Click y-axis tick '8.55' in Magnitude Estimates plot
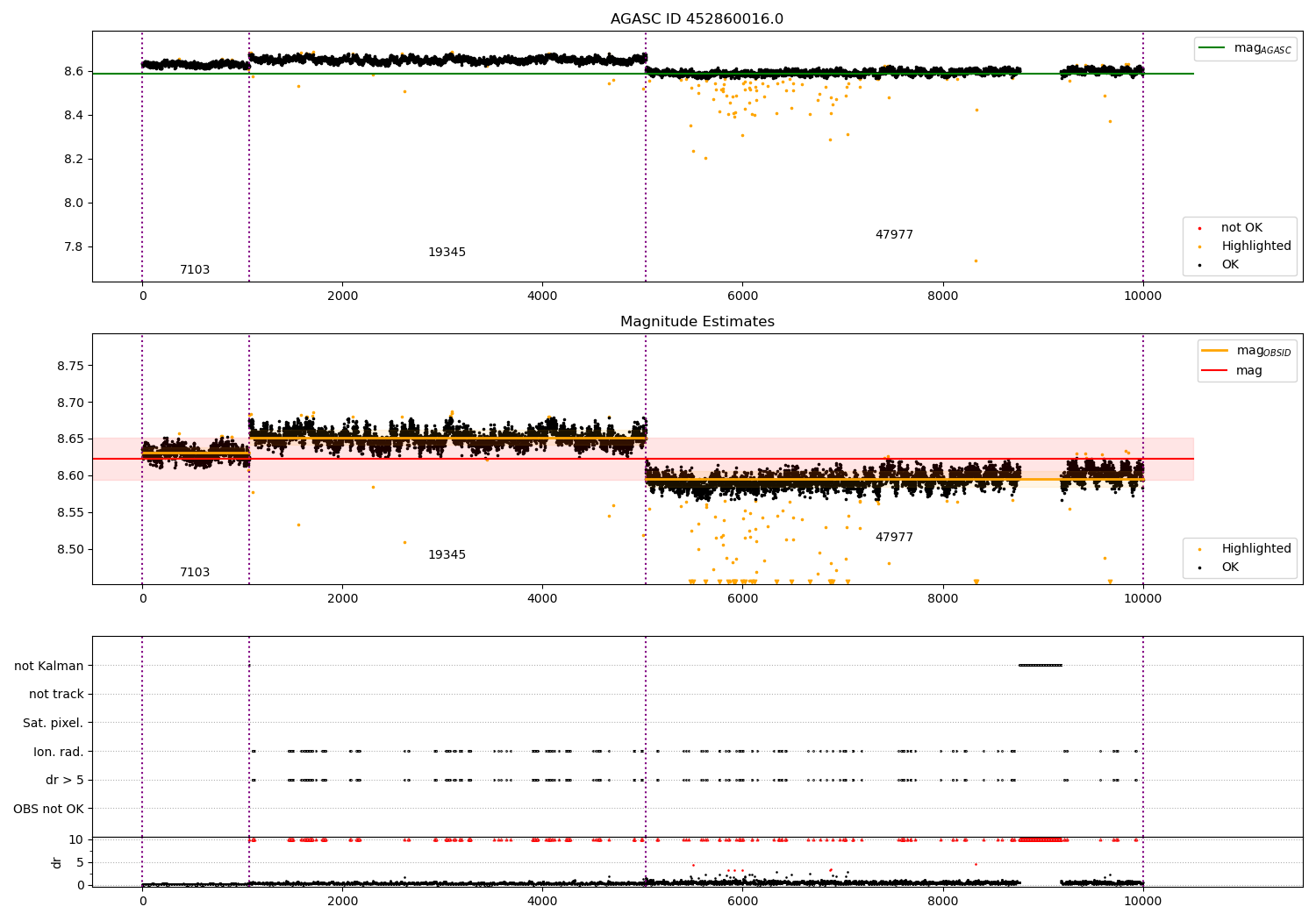The height and width of the screenshot is (921, 1316). (70, 513)
